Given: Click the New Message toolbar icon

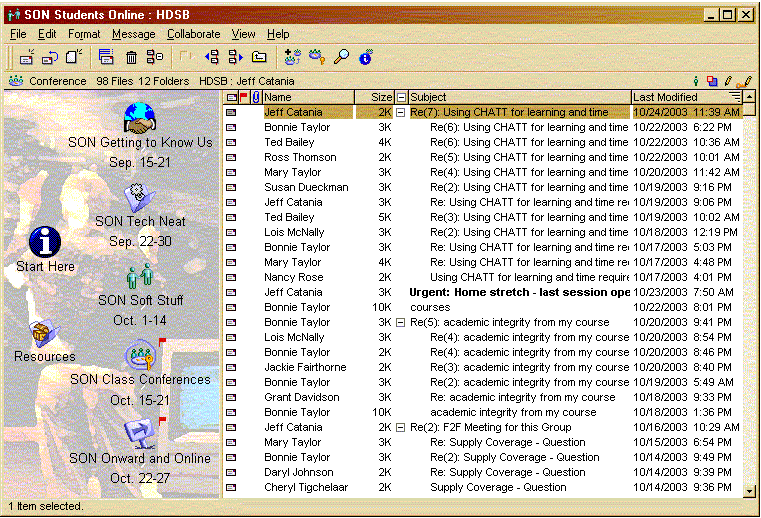Looking at the screenshot, I should tap(27, 57).
